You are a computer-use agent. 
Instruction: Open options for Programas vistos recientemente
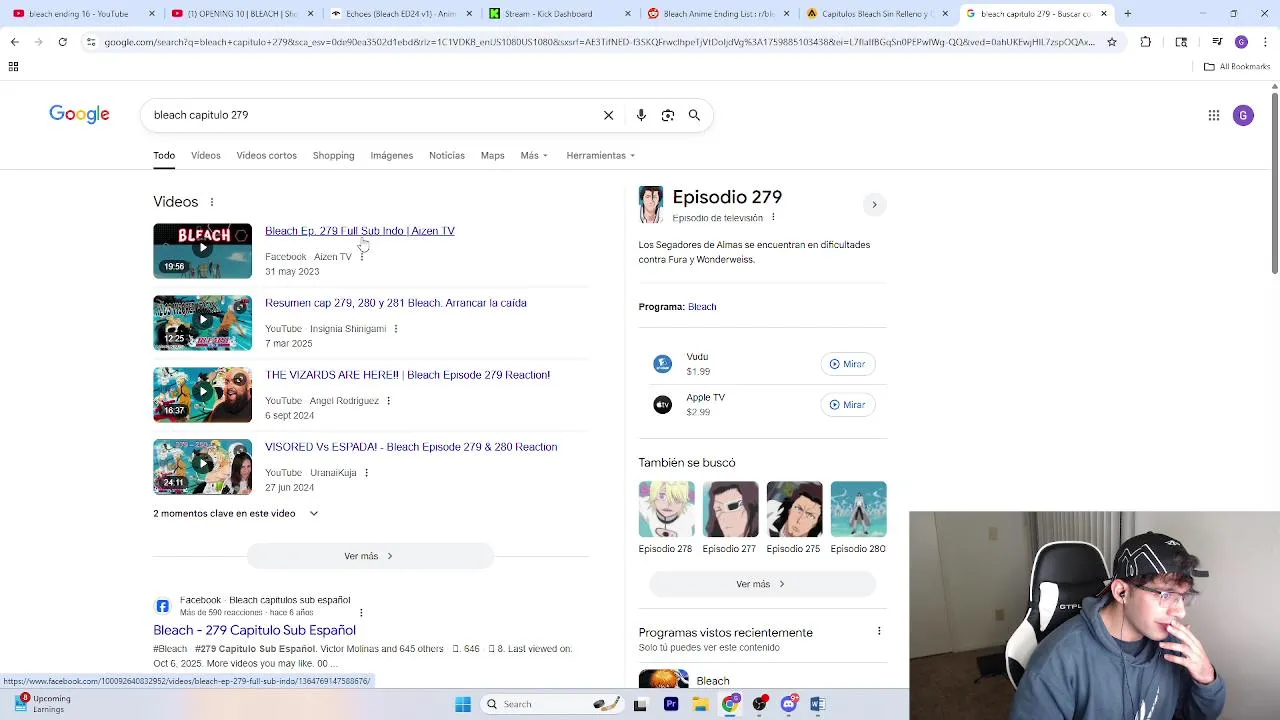click(879, 632)
